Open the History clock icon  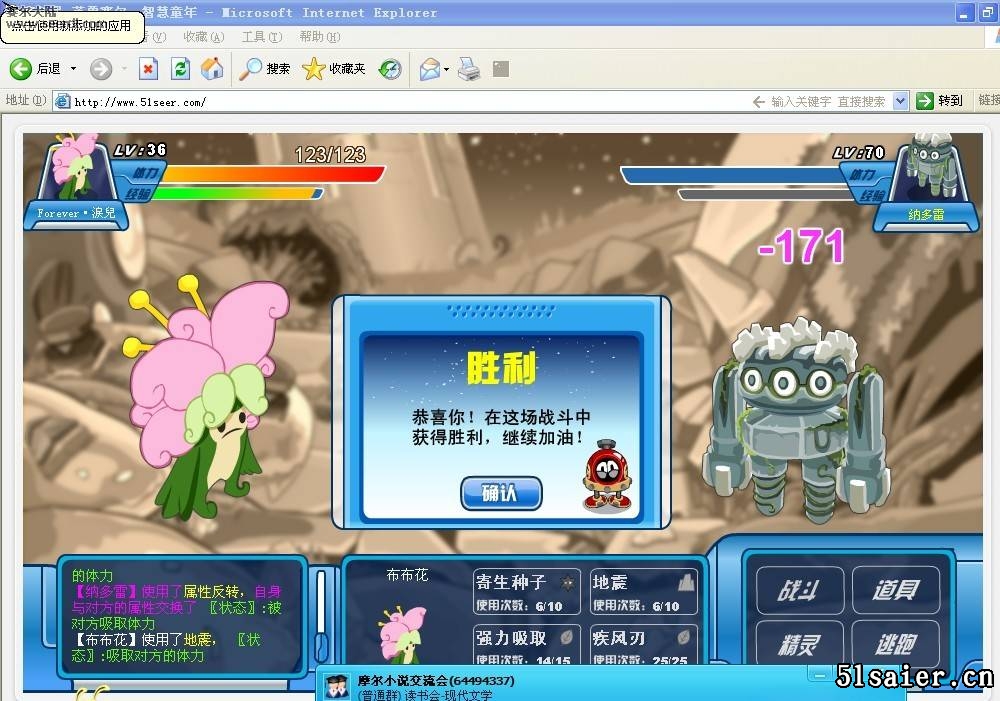pyautogui.click(x=390, y=68)
